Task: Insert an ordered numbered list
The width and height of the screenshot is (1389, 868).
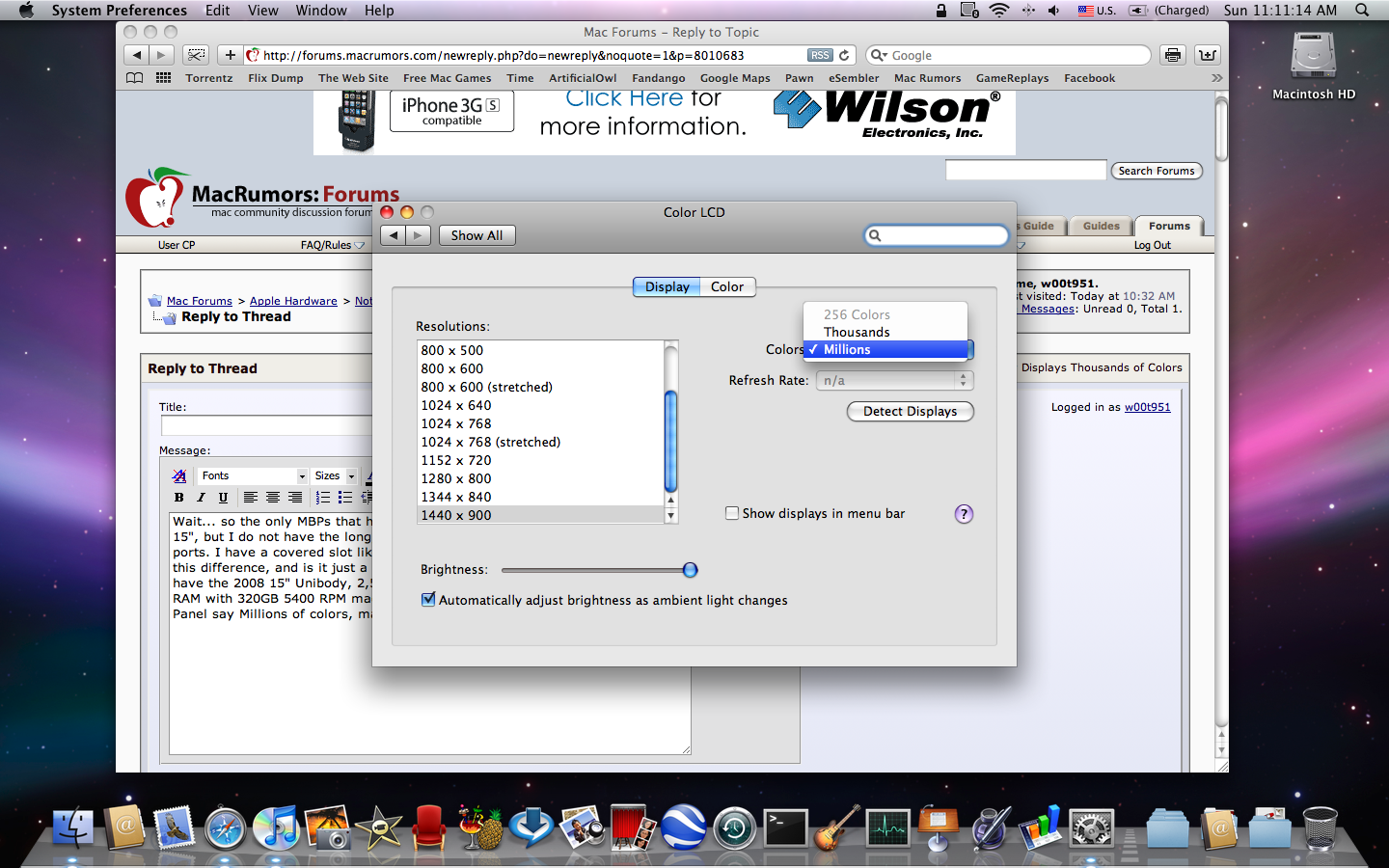Action: pos(323,498)
